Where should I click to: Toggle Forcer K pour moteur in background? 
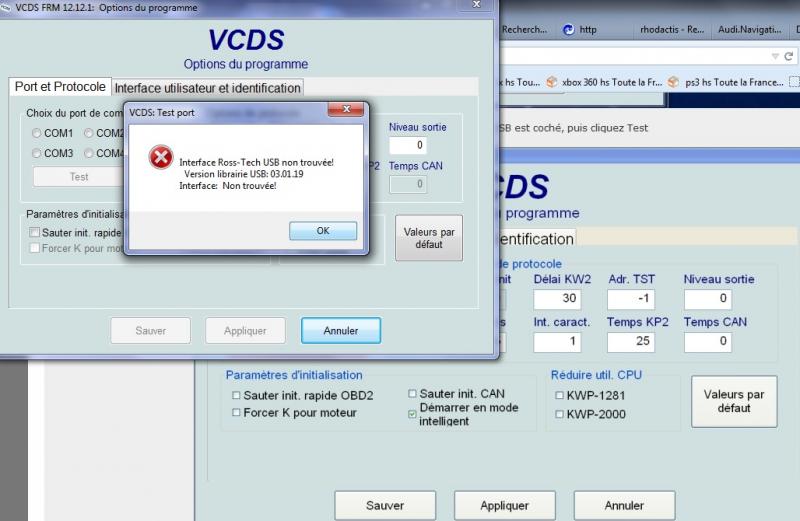(x=236, y=412)
